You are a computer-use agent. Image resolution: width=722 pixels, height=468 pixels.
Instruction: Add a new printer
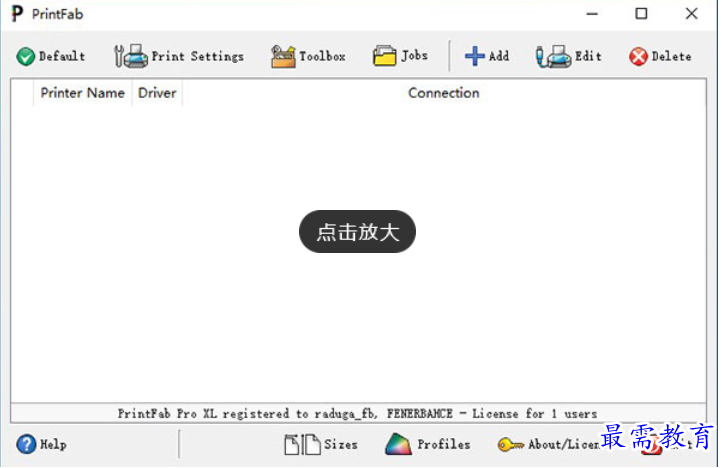[x=487, y=57]
